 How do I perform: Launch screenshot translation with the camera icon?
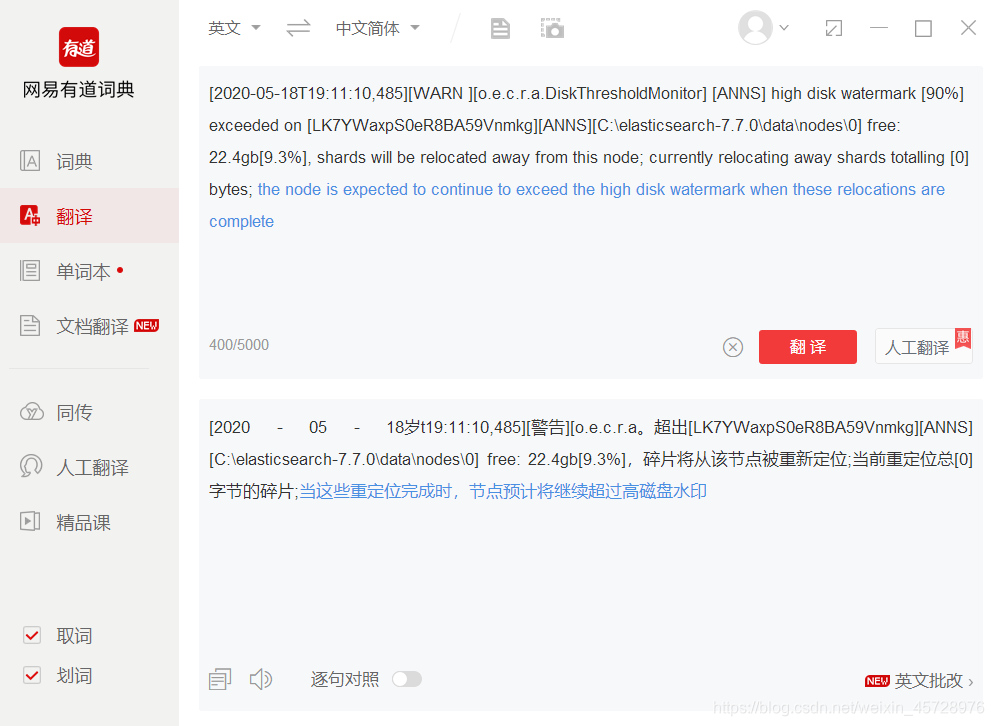552,28
